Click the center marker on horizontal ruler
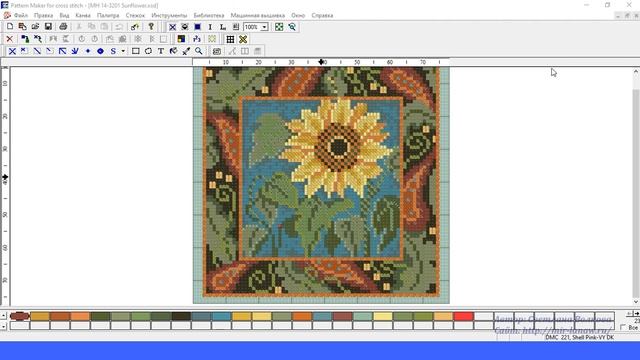Image resolution: width=640 pixels, height=360 pixels. point(321,62)
